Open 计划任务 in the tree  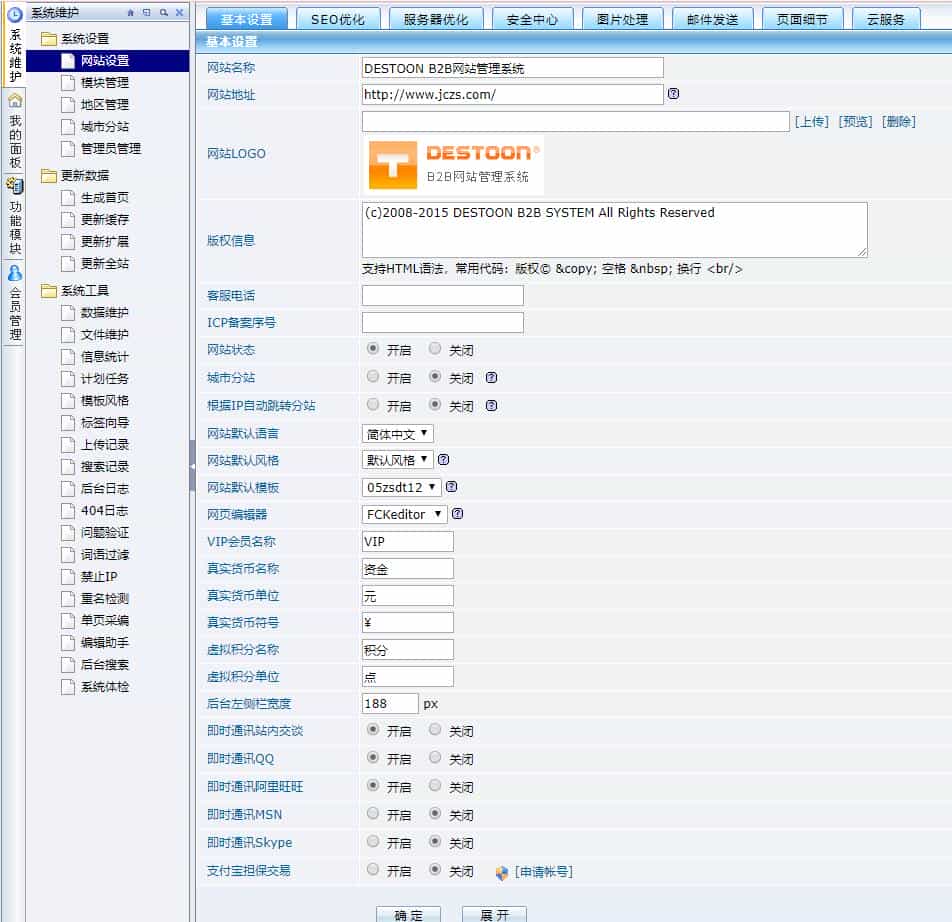point(104,379)
